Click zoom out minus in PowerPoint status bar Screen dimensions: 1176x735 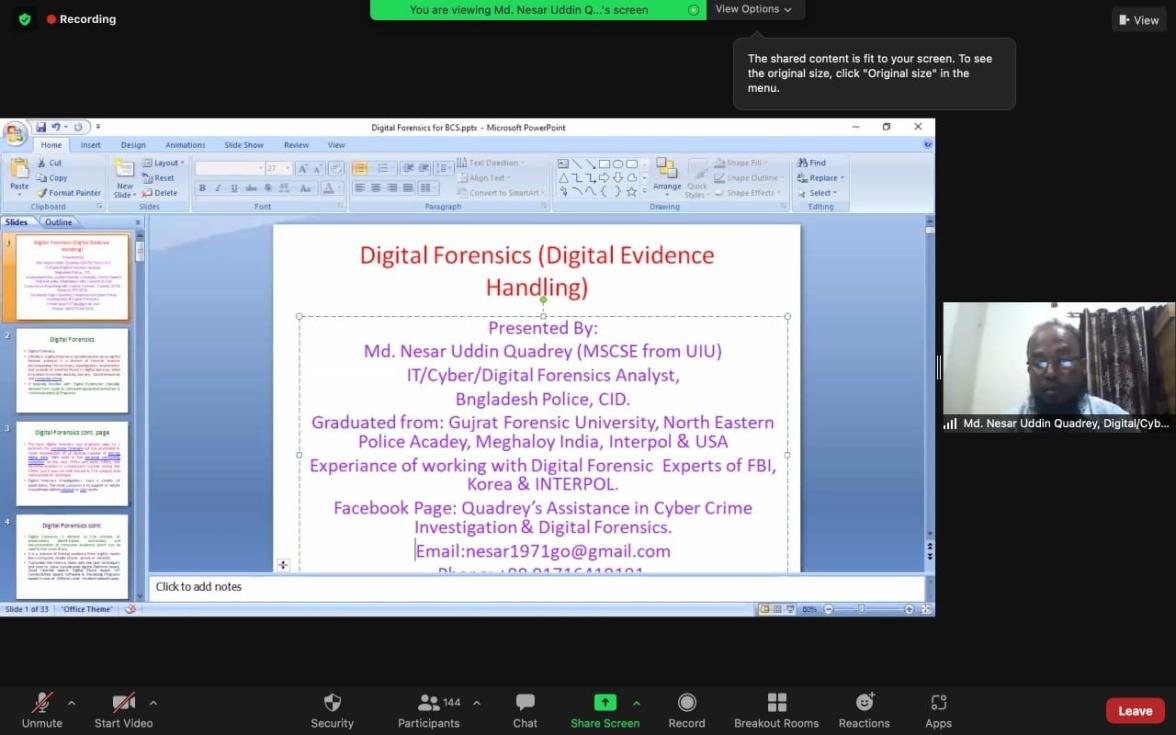828,610
